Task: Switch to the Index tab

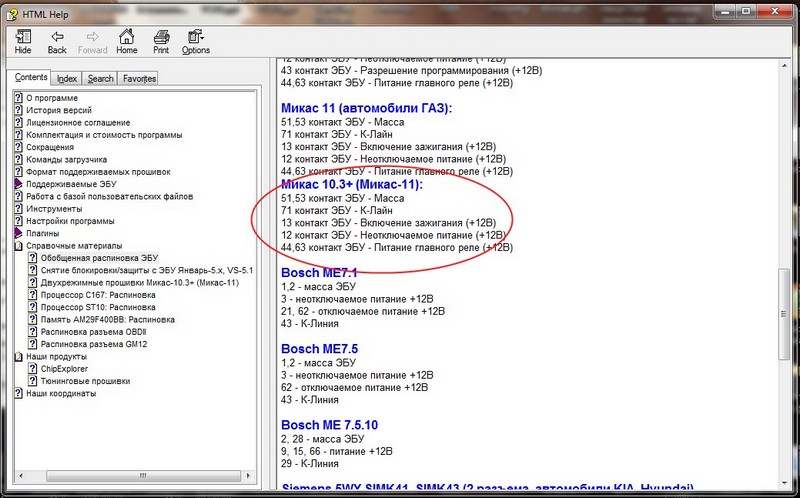Action: click(67, 78)
